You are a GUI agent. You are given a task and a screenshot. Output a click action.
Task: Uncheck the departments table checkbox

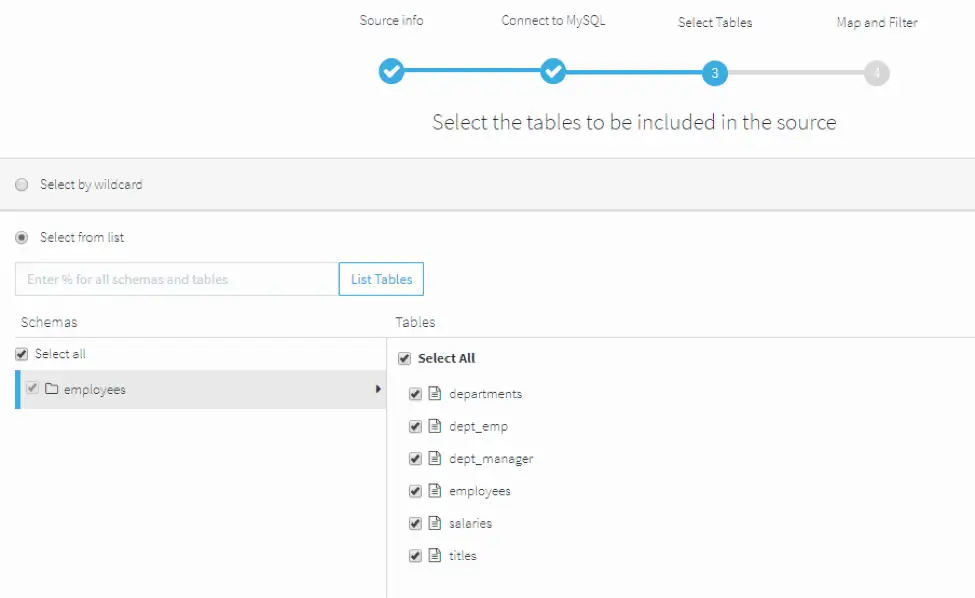415,394
